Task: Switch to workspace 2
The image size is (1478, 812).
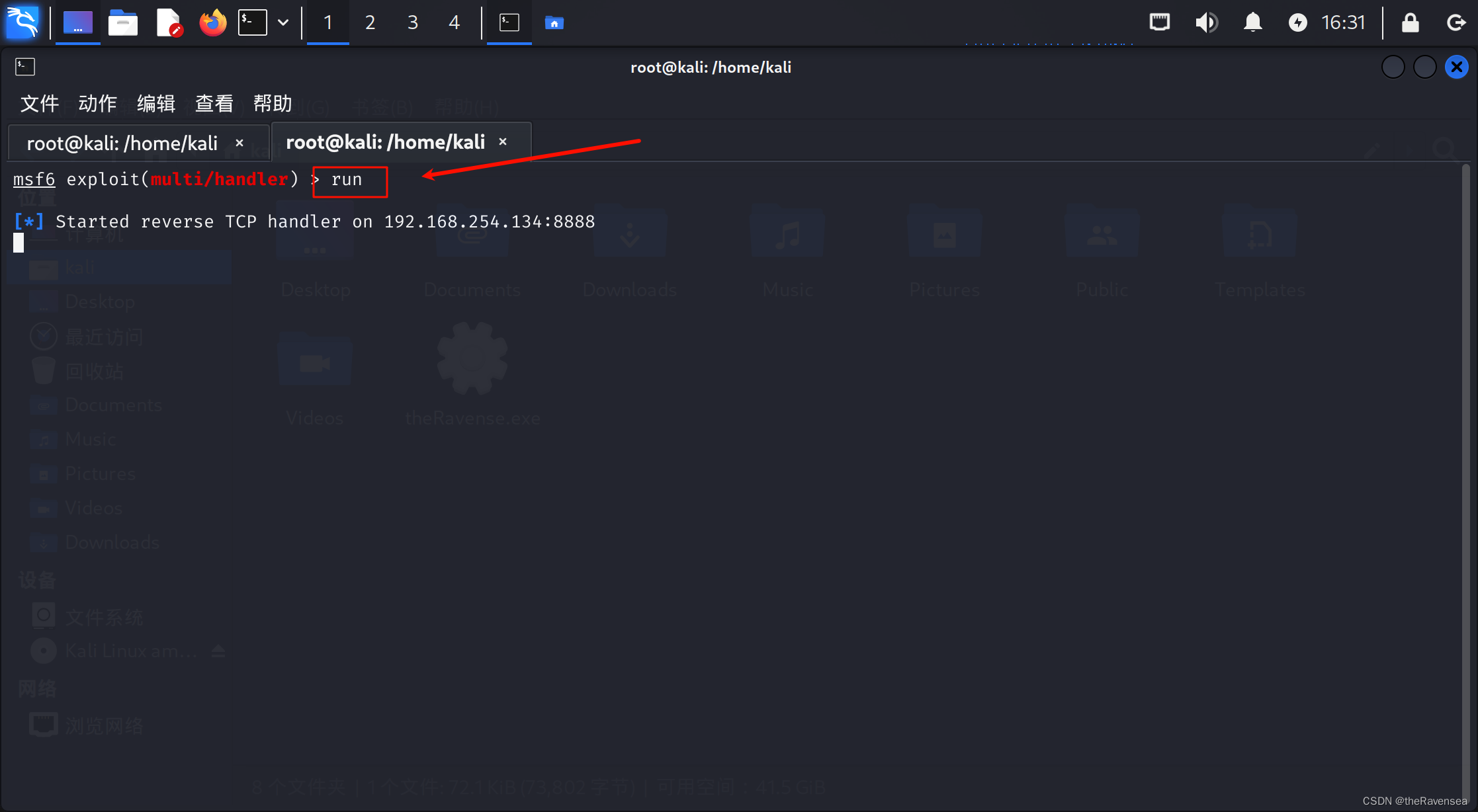Action: (370, 22)
